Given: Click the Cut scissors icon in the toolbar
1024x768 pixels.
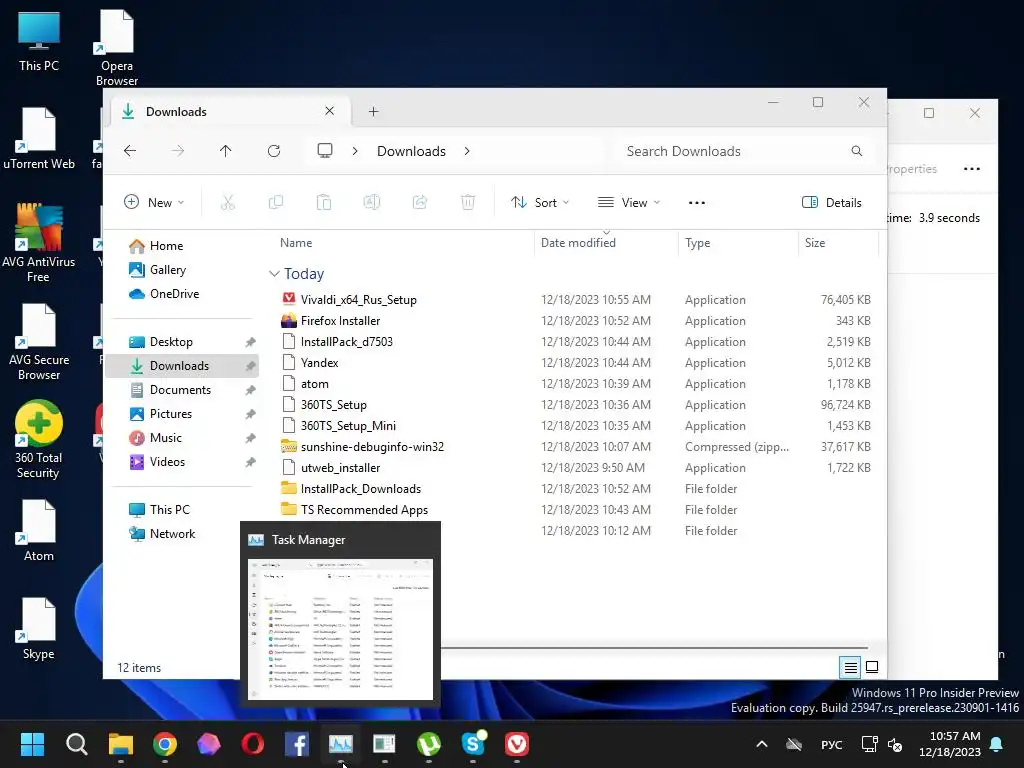Looking at the screenshot, I should (x=227, y=202).
